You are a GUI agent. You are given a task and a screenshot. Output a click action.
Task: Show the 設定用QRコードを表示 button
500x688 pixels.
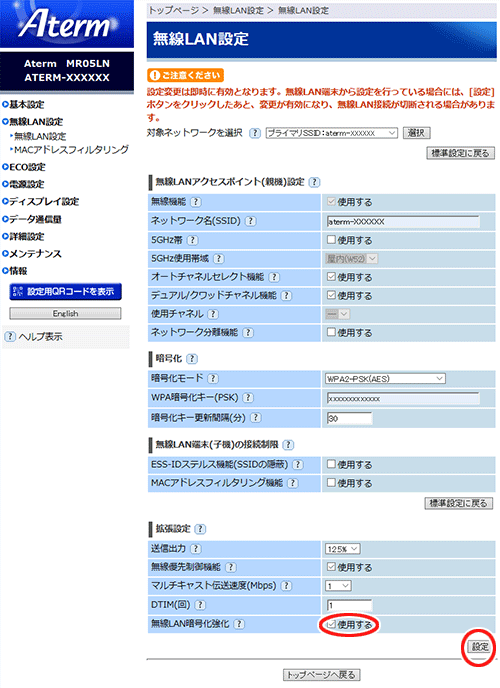[65, 291]
